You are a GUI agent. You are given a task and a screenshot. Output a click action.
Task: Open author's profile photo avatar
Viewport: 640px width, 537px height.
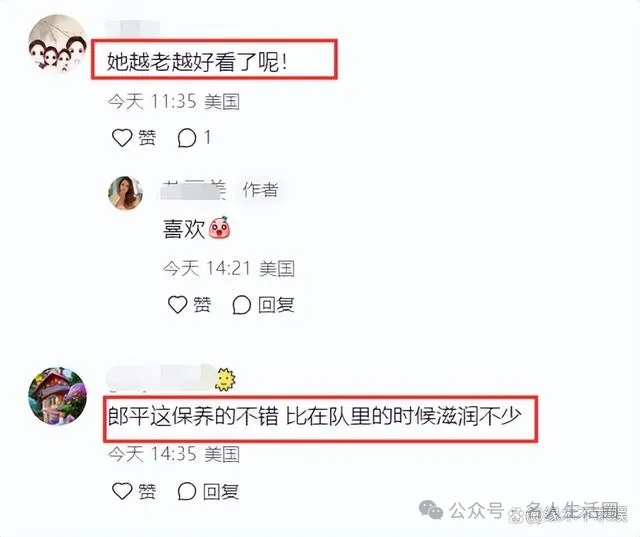pos(125,193)
